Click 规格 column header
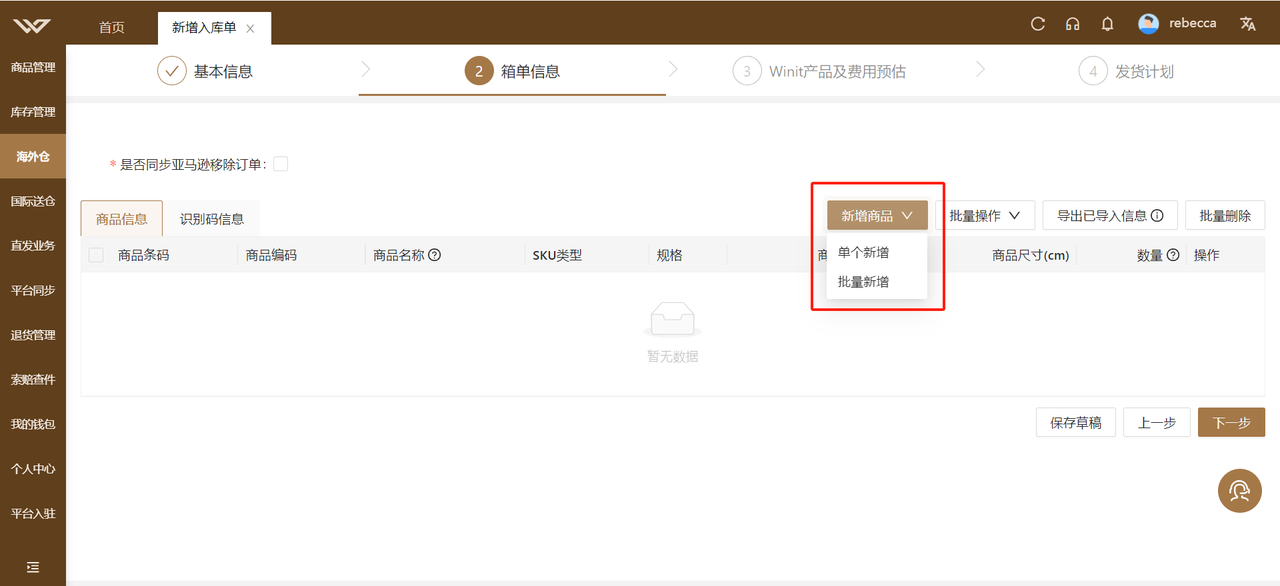This screenshot has height=586, width=1280. click(669, 255)
